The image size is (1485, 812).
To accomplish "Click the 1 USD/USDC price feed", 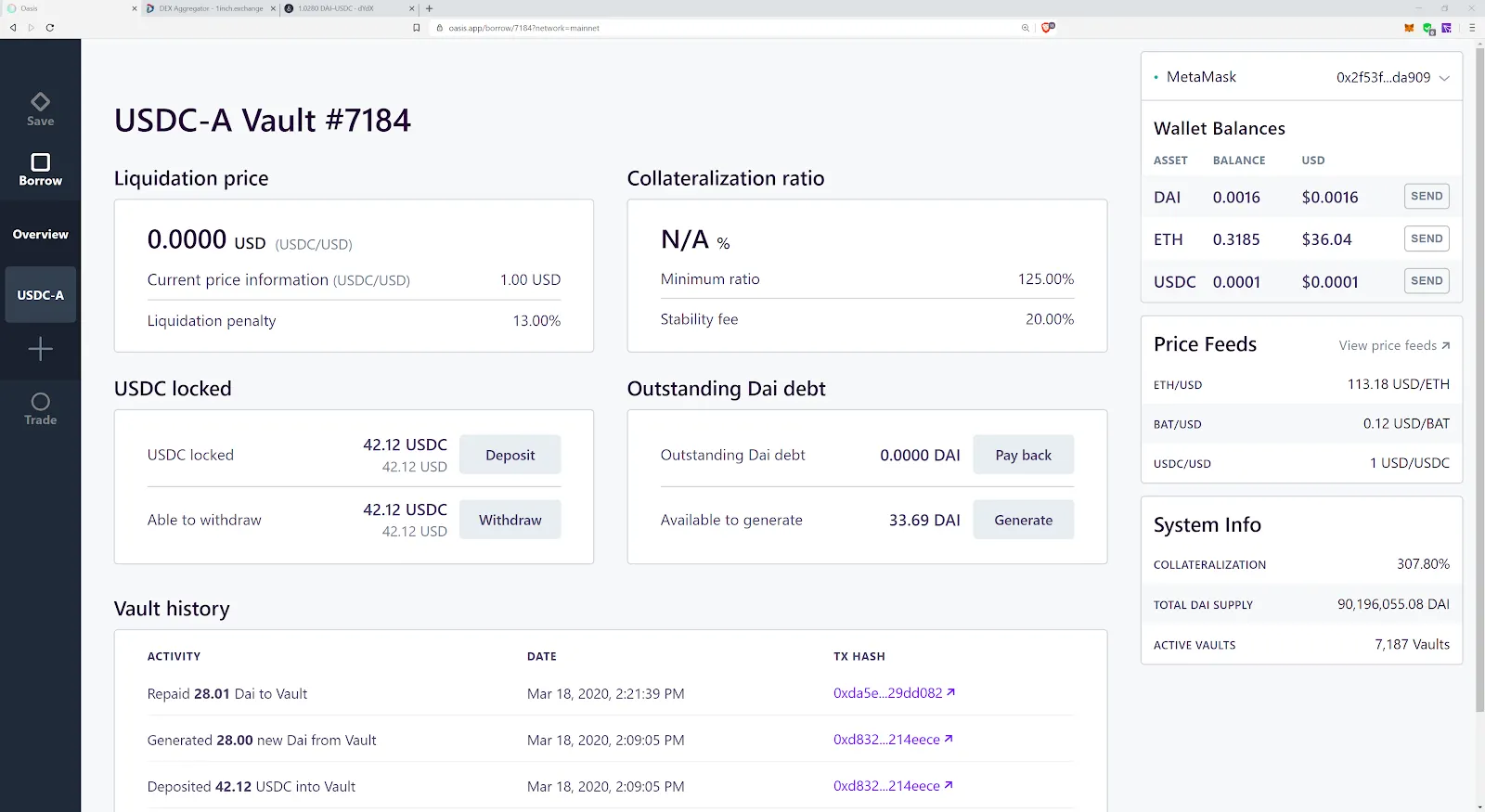I will pyautogui.click(x=1409, y=463).
